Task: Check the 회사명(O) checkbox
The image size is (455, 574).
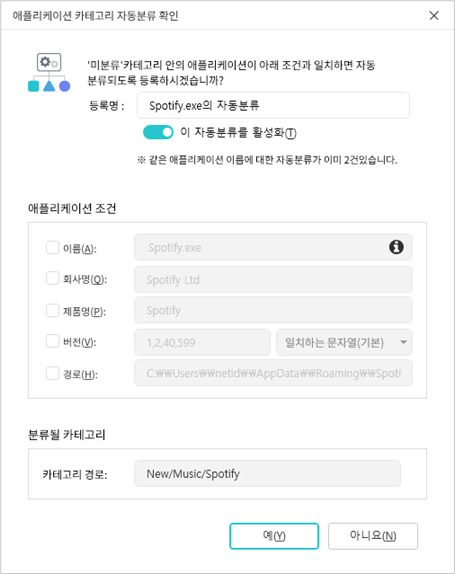Action: [x=52, y=278]
